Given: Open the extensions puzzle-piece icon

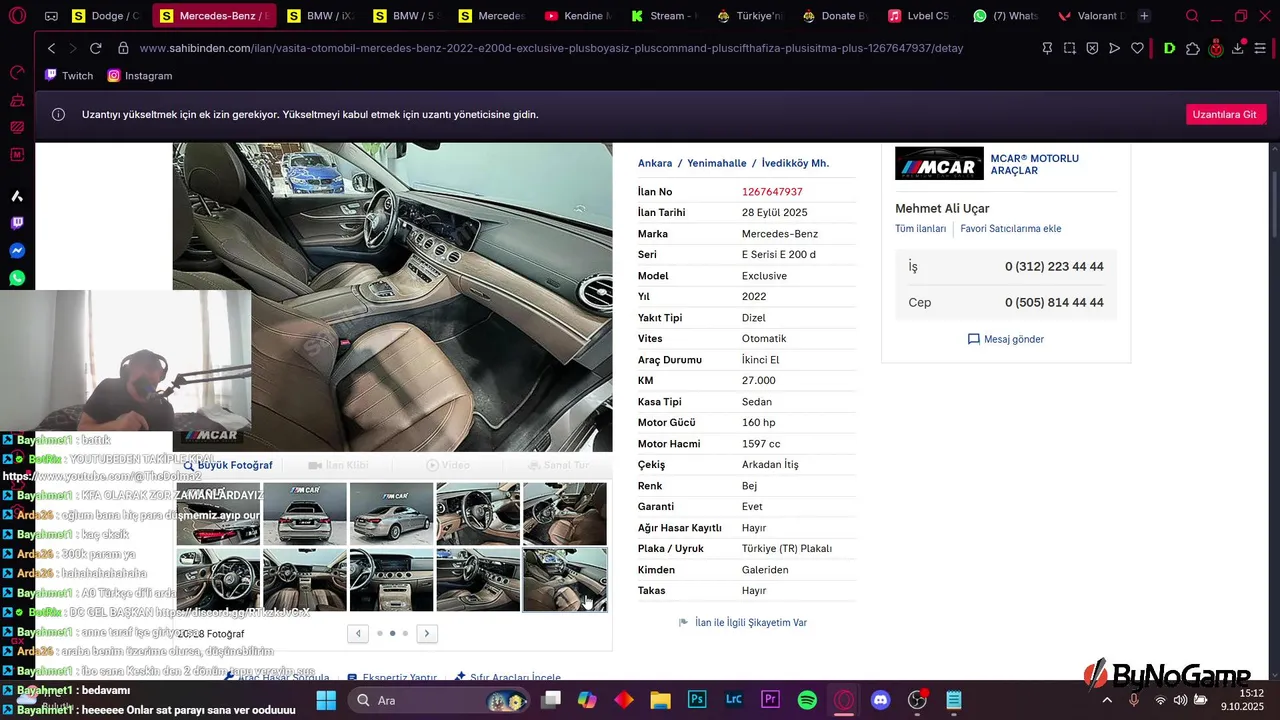Looking at the screenshot, I should pyautogui.click(x=1192, y=48).
